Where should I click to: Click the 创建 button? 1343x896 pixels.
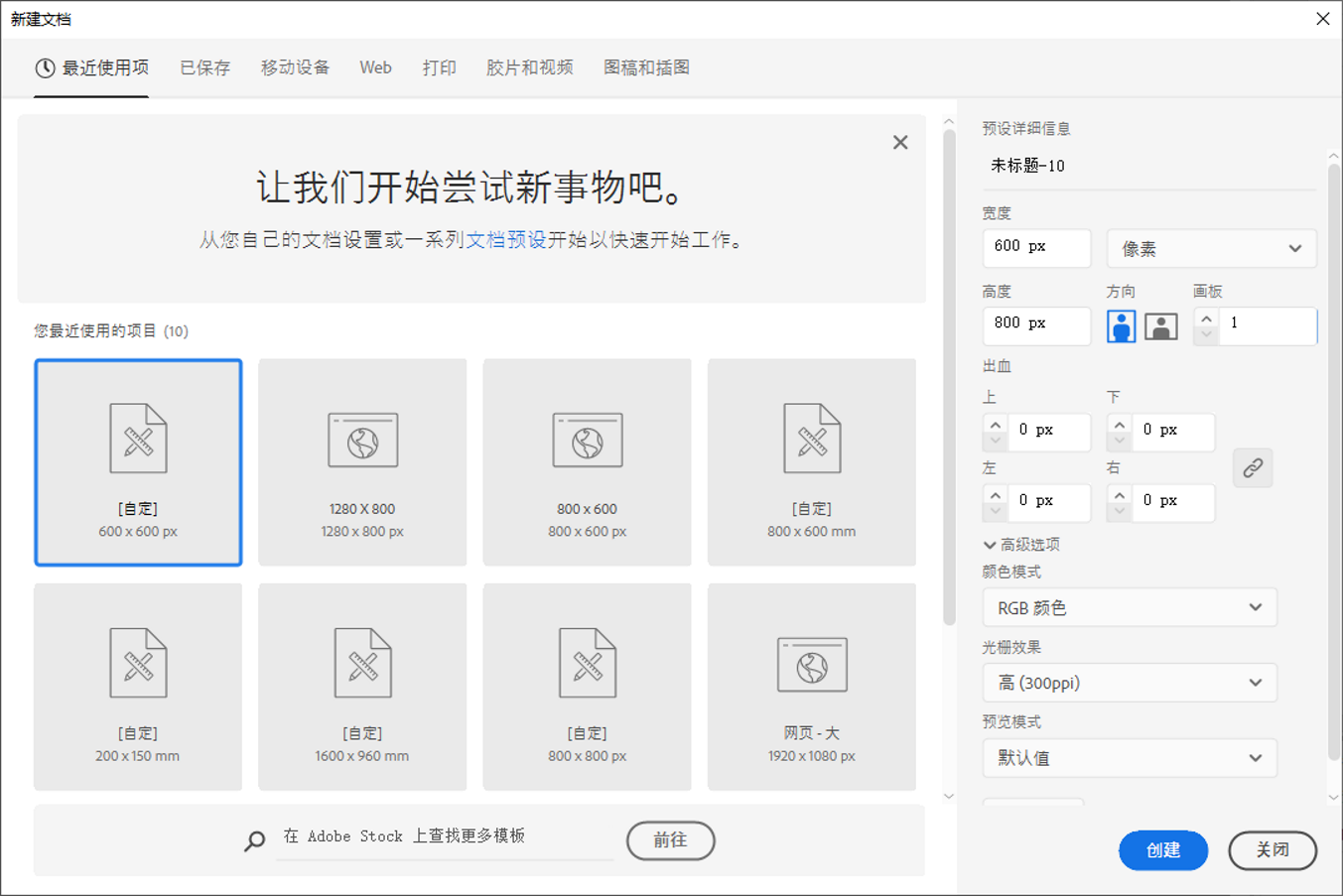[1163, 850]
